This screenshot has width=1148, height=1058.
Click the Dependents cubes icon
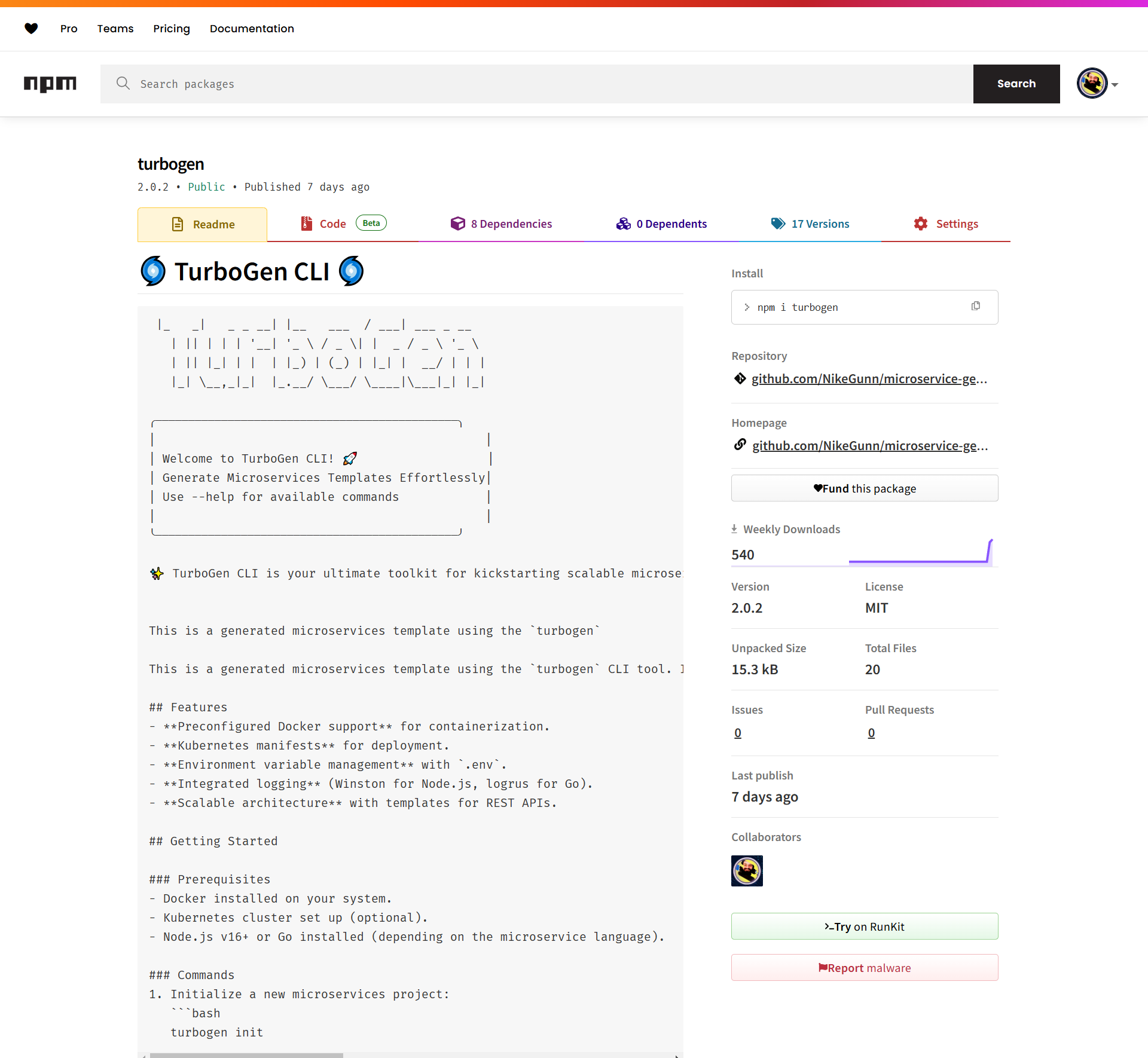tap(624, 224)
